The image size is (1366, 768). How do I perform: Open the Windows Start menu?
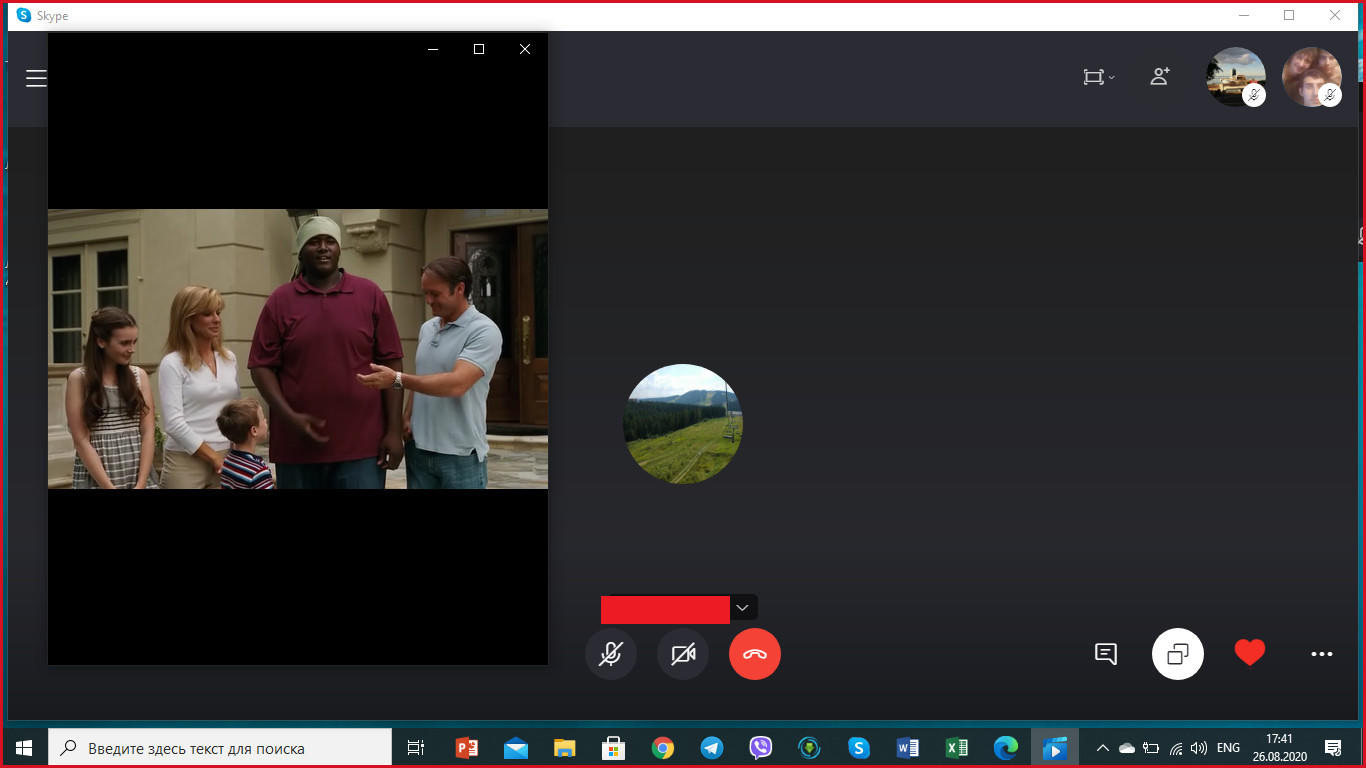click(x=24, y=748)
